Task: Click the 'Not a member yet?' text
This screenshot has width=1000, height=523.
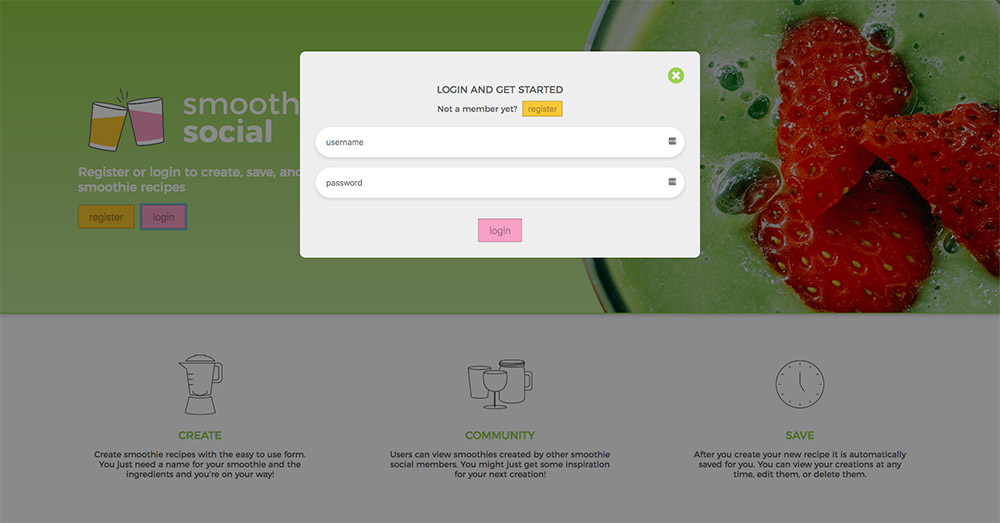Action: click(x=477, y=109)
